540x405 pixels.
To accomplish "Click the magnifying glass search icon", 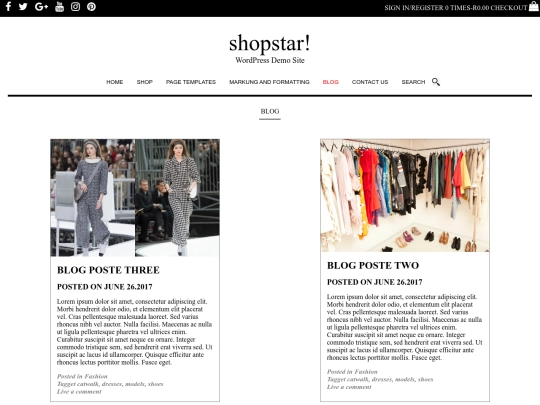I will 436,82.
